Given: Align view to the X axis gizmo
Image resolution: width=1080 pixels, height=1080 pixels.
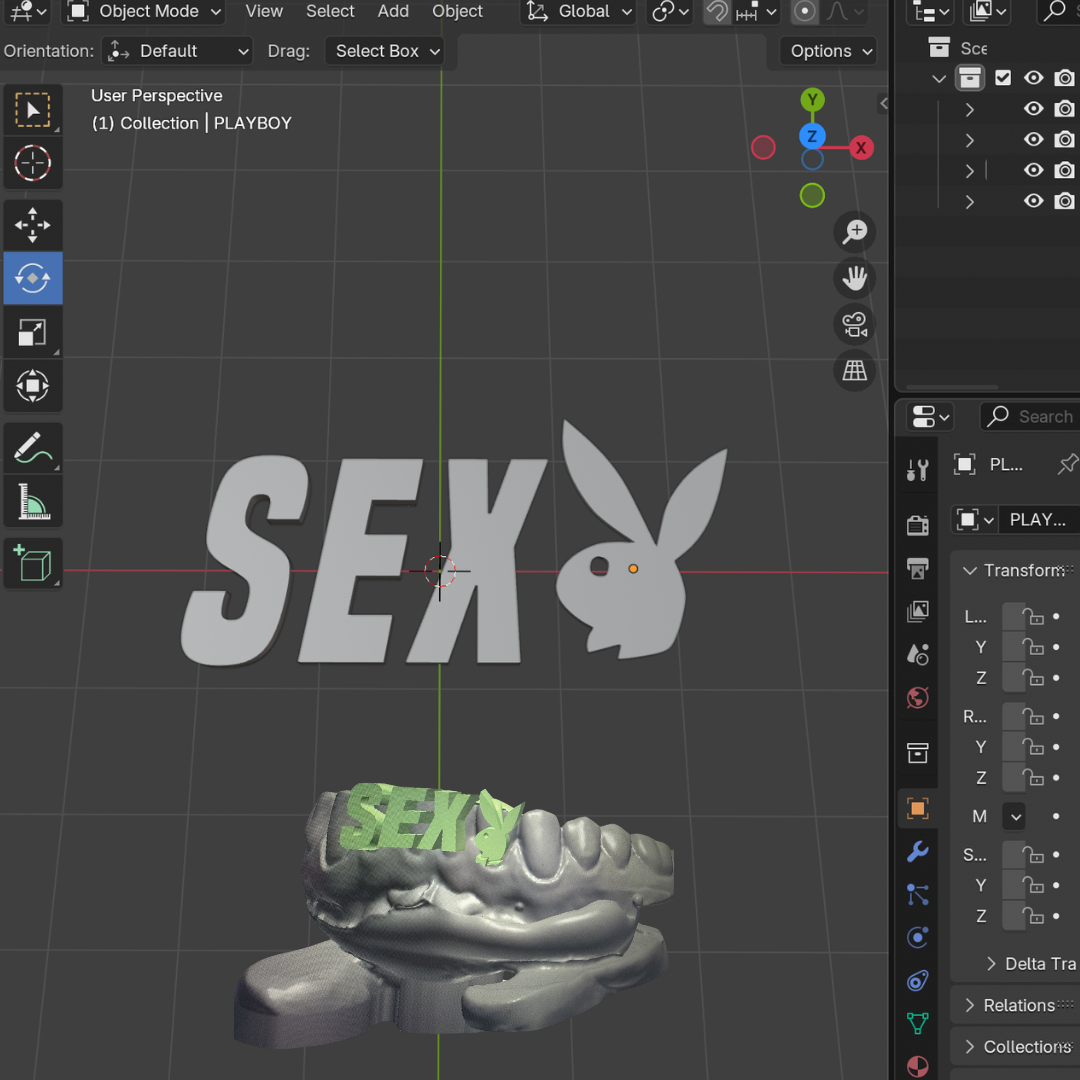Looking at the screenshot, I should 860,147.
